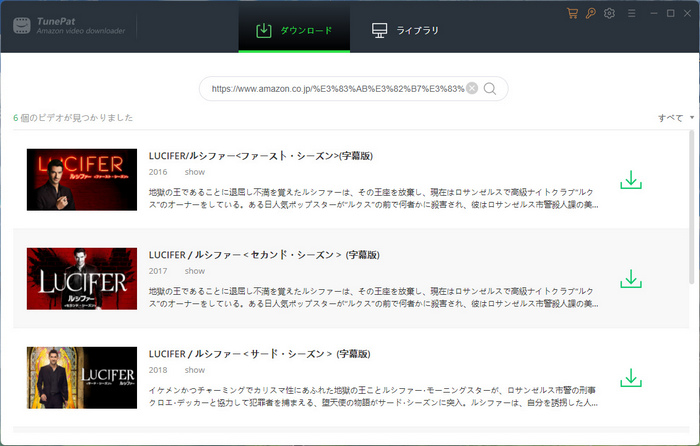
Task: Click the amazon.co.jp URL input field
Action: (338, 88)
